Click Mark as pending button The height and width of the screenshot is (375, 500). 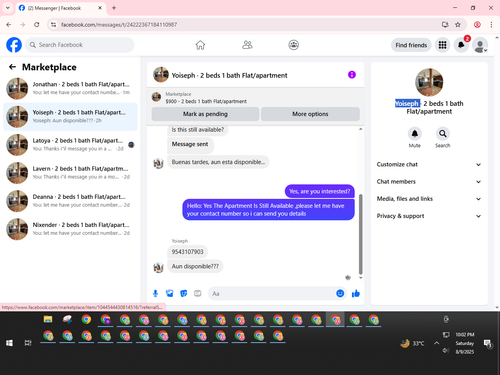coord(205,114)
